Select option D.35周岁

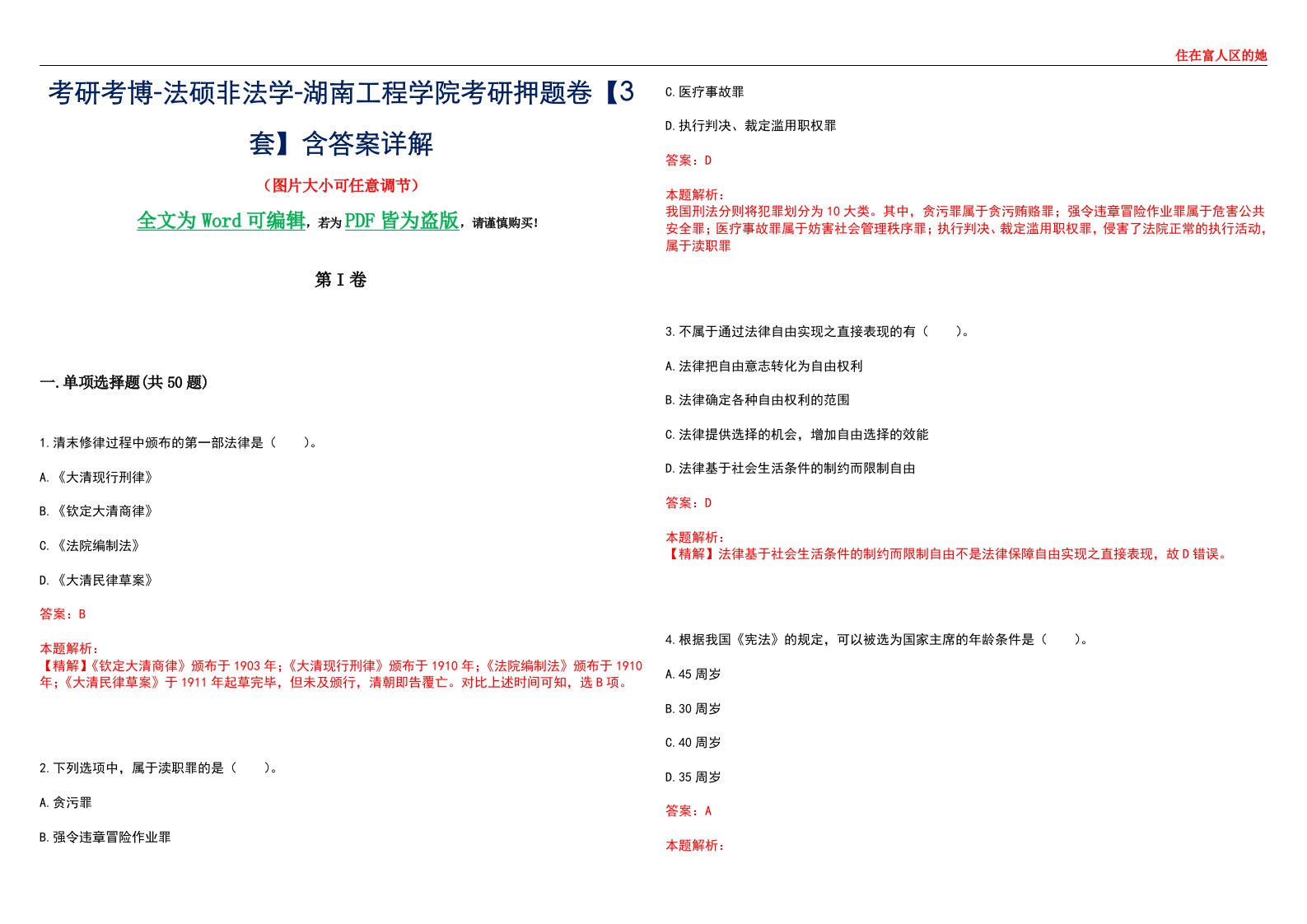pyautogui.click(x=693, y=777)
